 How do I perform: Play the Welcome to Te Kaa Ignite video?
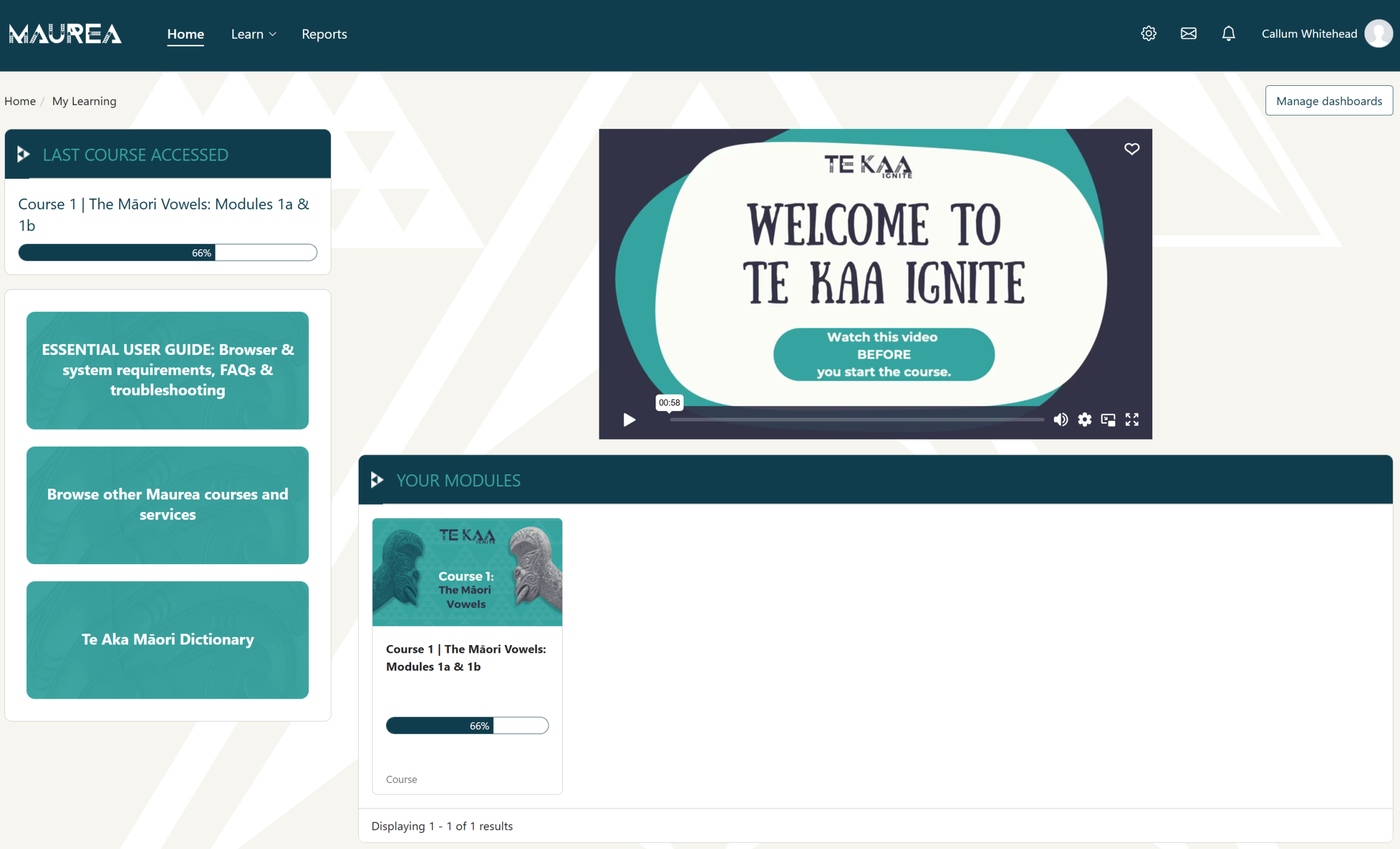pyautogui.click(x=629, y=420)
